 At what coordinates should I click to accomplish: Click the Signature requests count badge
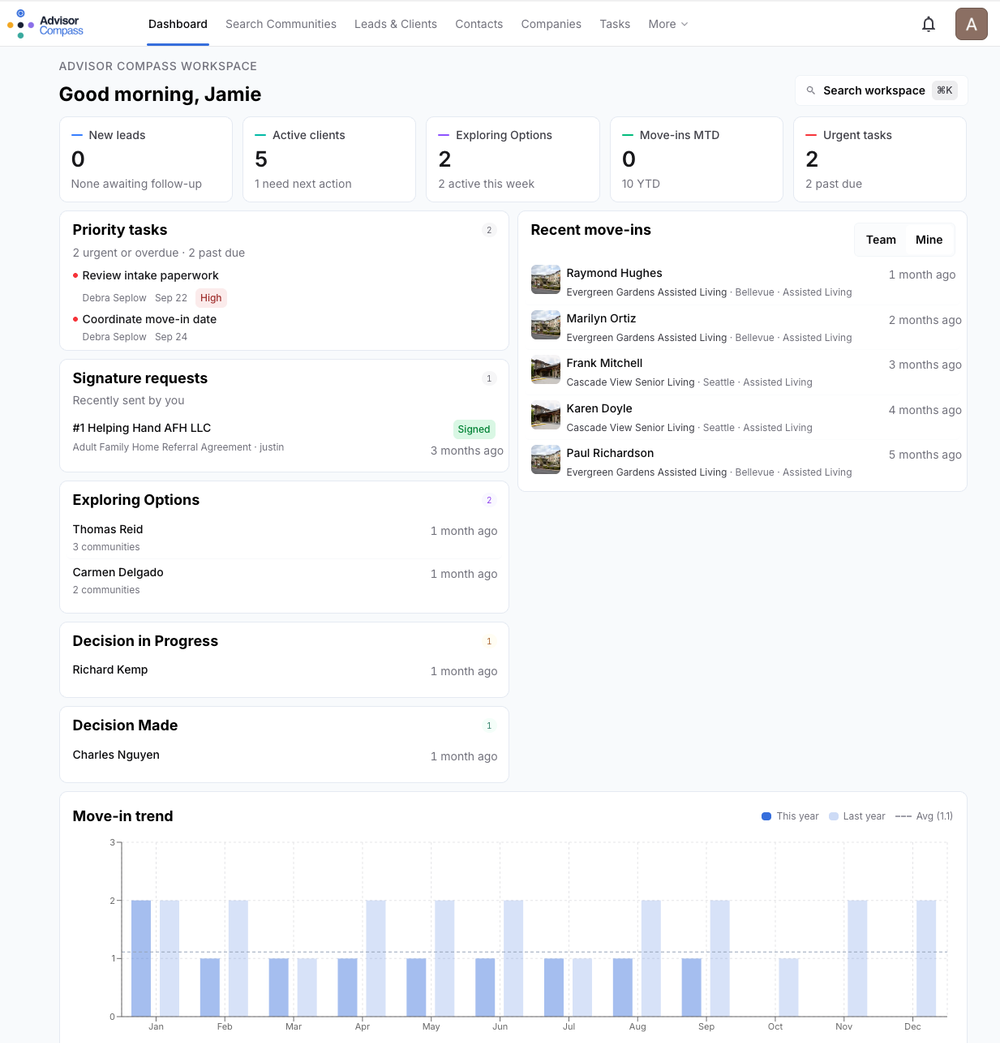(488, 378)
